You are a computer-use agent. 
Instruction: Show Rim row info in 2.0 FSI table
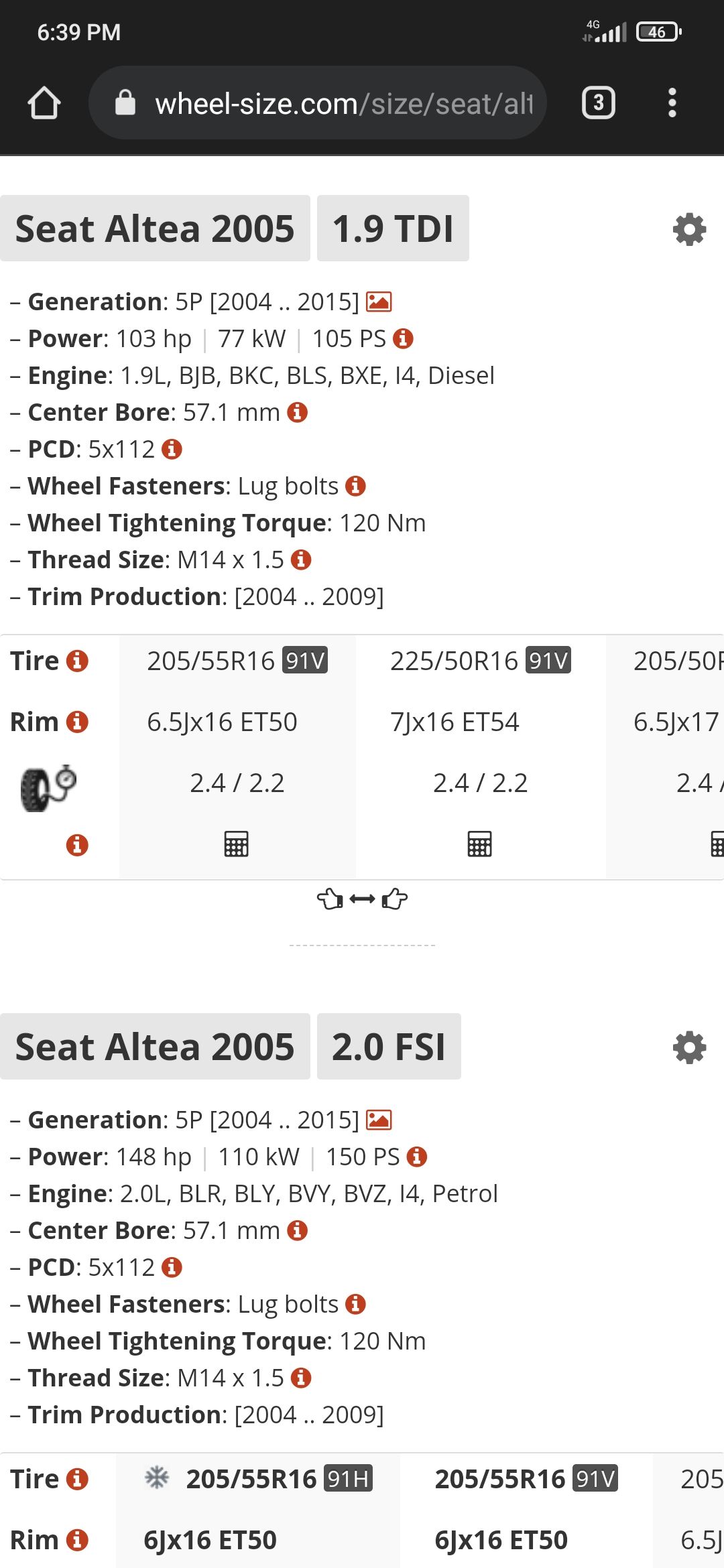coord(77,1540)
